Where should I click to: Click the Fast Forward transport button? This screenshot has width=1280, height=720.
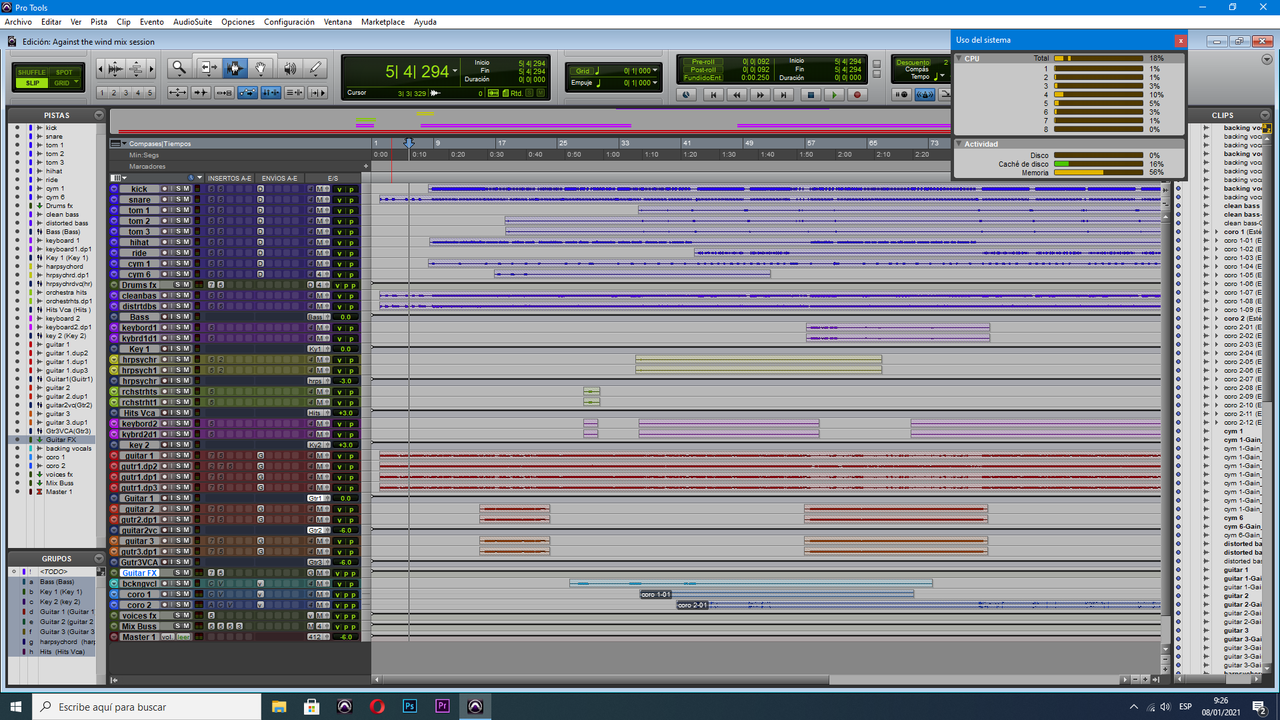coord(761,95)
